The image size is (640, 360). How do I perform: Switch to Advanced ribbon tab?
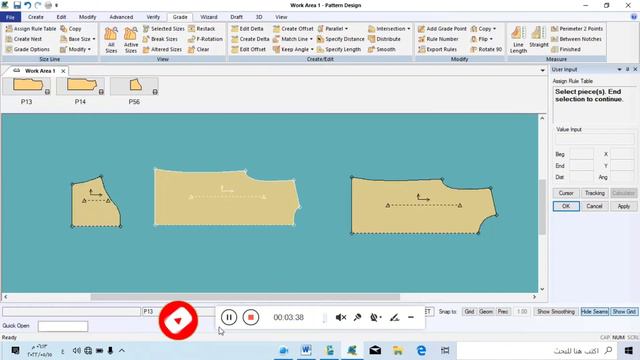tap(121, 17)
